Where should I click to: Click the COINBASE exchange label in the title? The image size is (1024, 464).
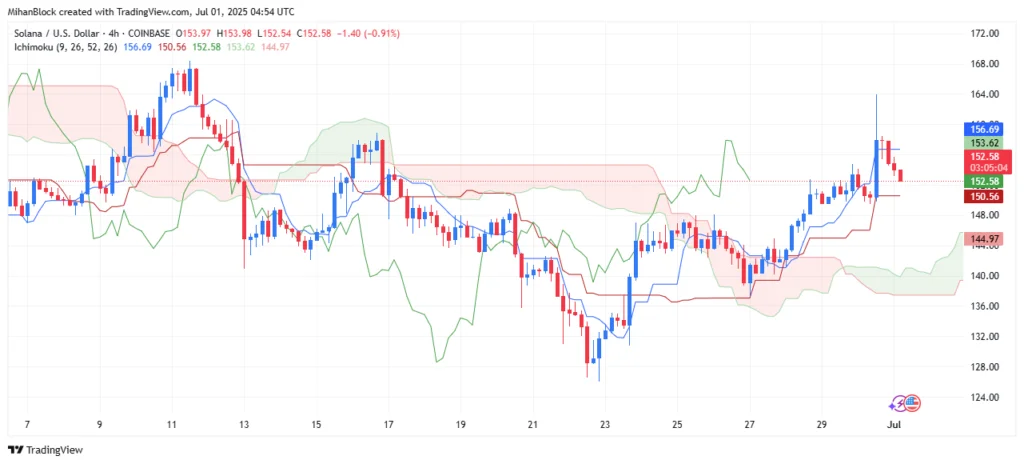tap(150, 33)
